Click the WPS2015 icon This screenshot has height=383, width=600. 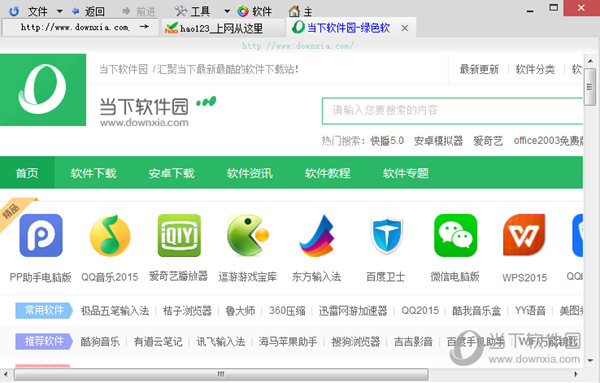click(524, 235)
